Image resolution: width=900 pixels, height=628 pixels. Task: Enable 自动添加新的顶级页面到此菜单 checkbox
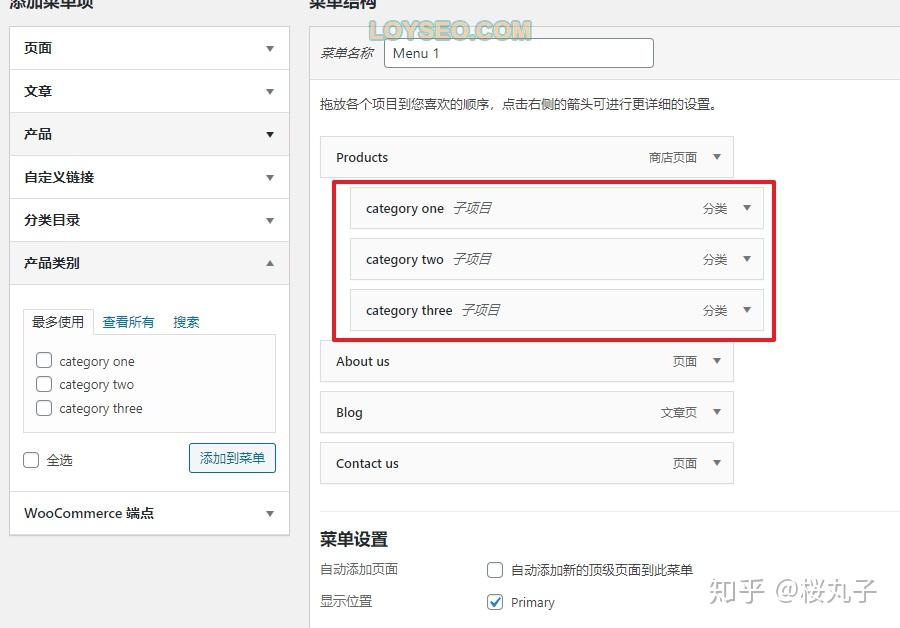coord(495,570)
